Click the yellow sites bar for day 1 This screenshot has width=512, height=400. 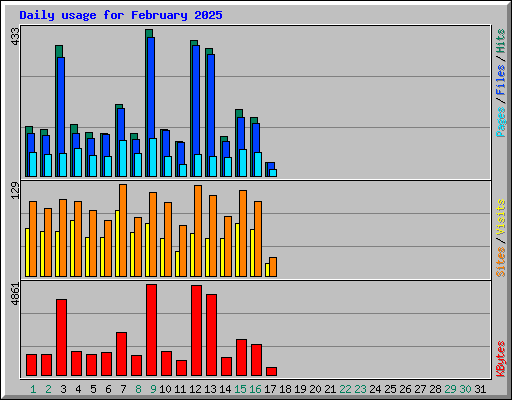27,252
